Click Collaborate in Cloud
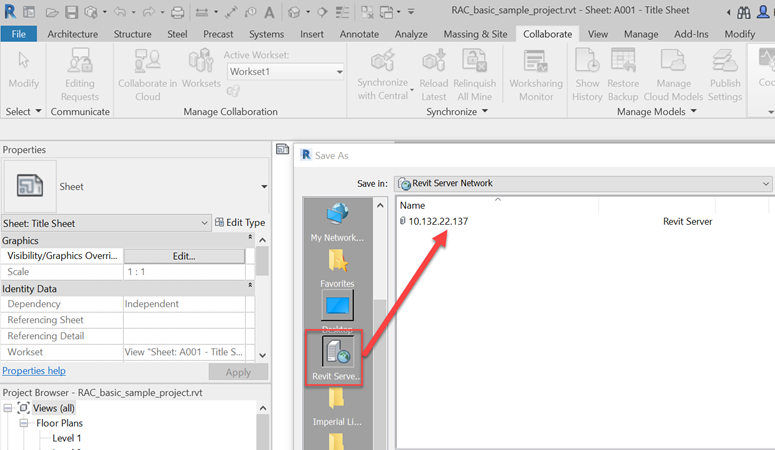Viewport: 775px width, 450px height. point(147,74)
